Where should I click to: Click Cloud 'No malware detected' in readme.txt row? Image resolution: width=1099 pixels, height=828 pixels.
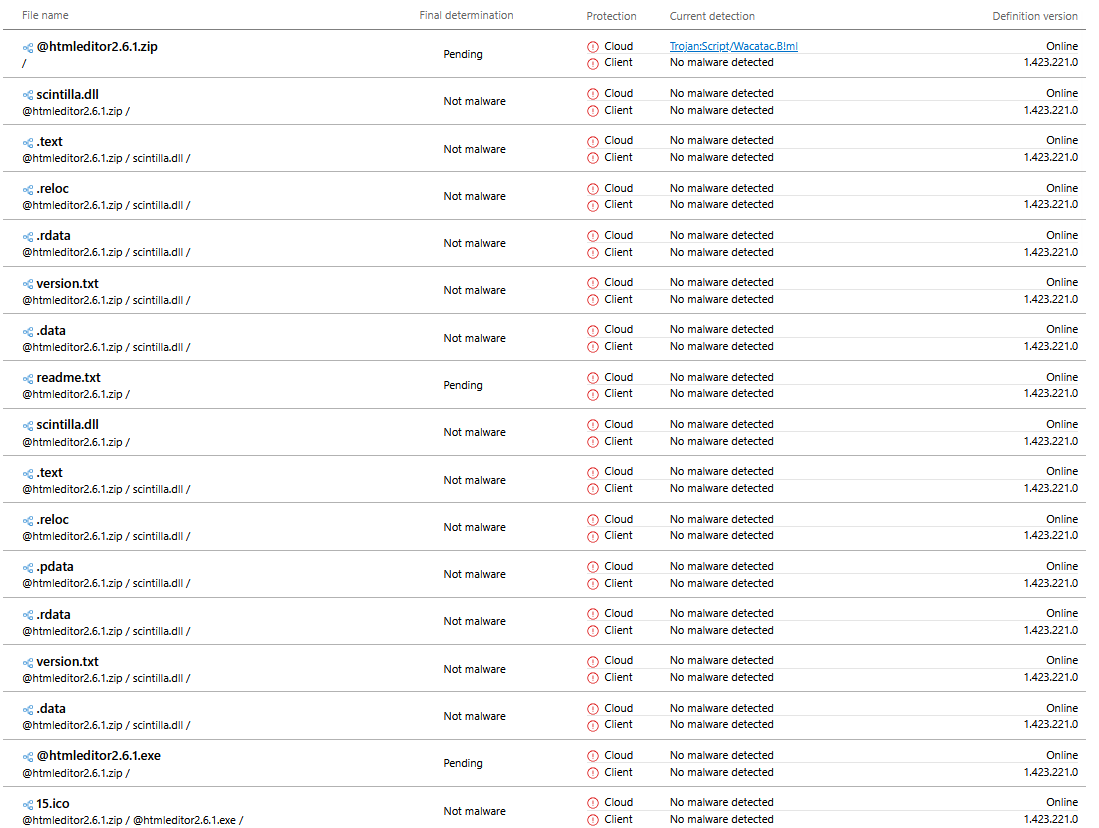(x=721, y=377)
